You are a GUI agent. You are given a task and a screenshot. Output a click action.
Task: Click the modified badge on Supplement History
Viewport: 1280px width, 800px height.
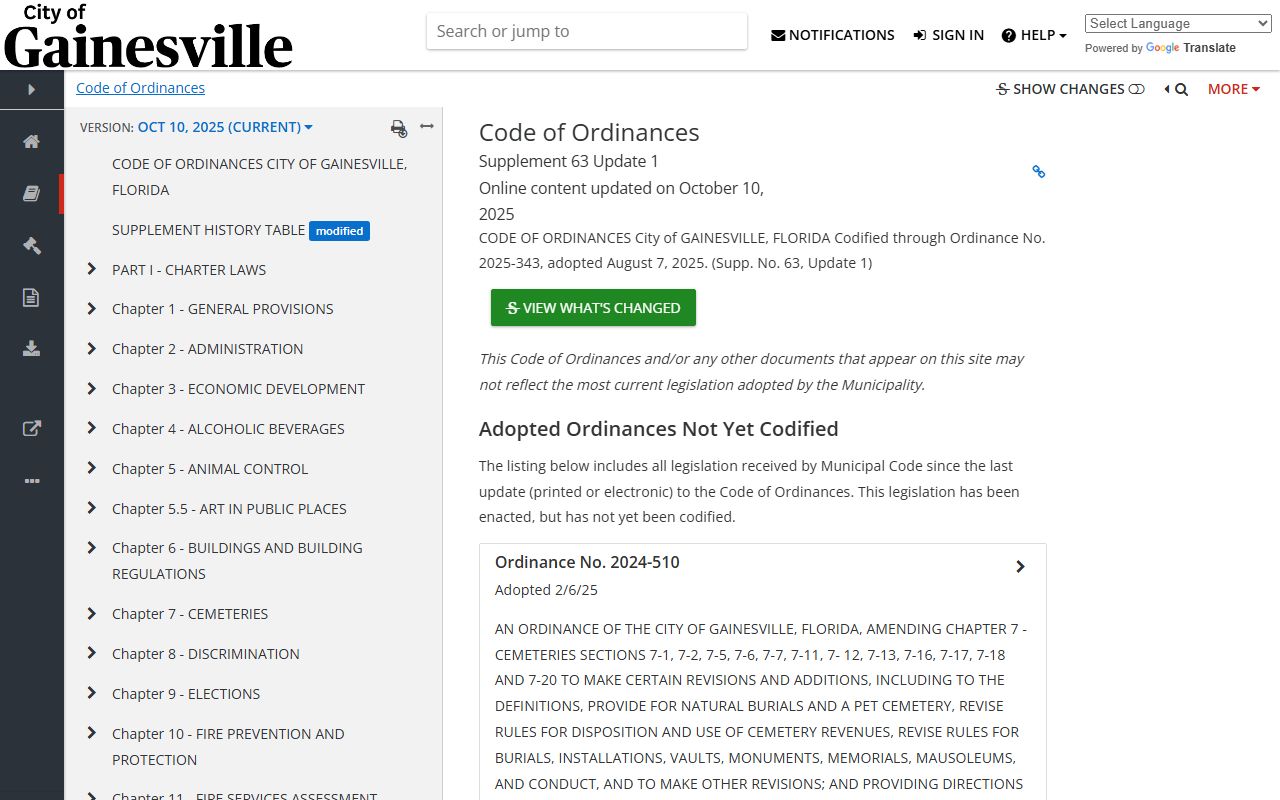[x=339, y=231]
